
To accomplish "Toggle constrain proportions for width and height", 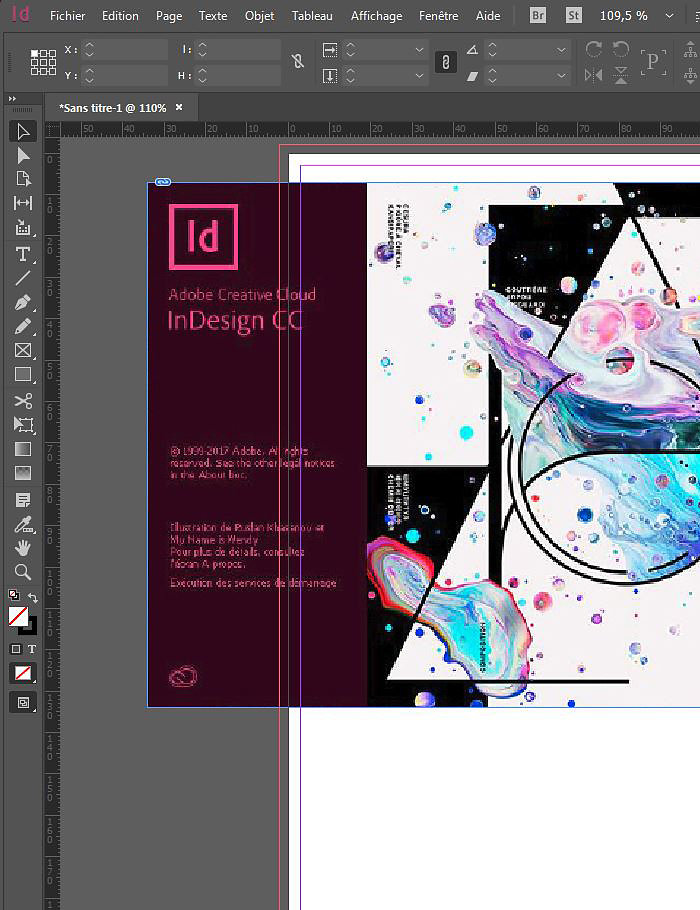I will (298, 62).
